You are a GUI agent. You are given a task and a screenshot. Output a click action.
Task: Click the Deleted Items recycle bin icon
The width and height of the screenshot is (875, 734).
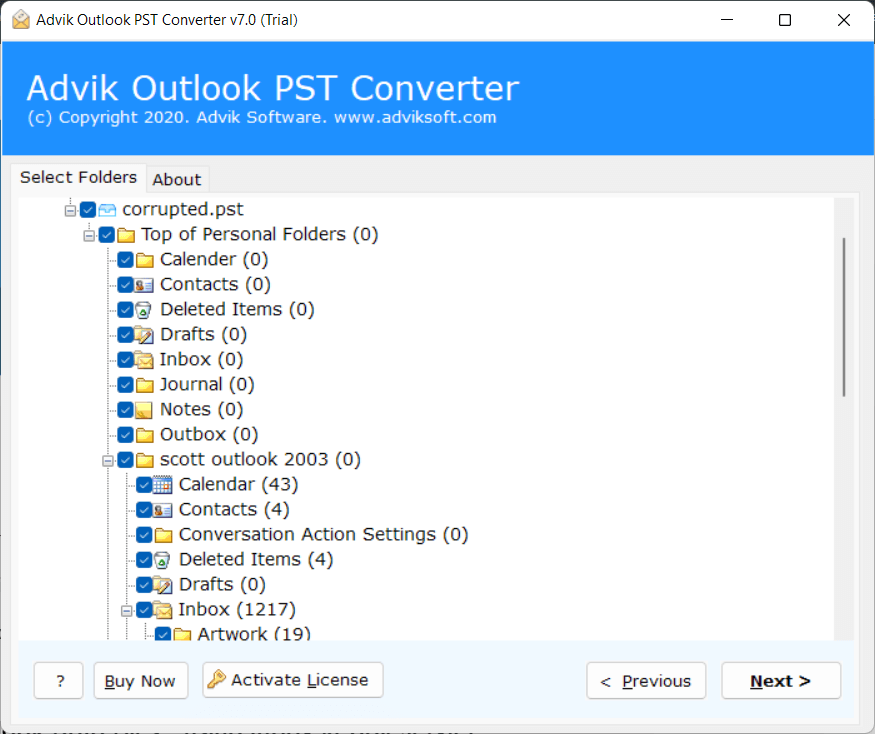144,310
